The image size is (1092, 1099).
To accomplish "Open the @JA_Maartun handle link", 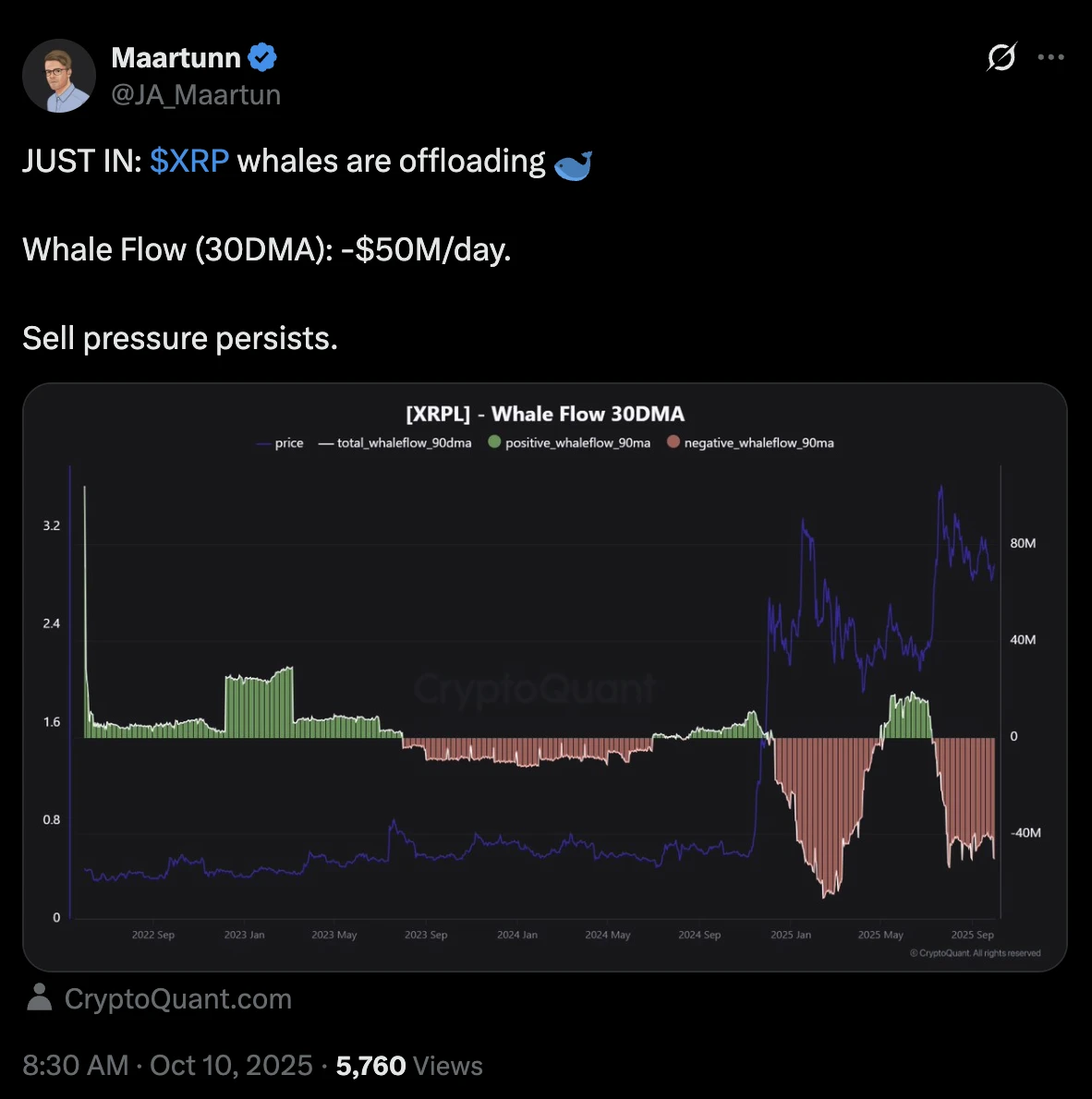I will [196, 95].
